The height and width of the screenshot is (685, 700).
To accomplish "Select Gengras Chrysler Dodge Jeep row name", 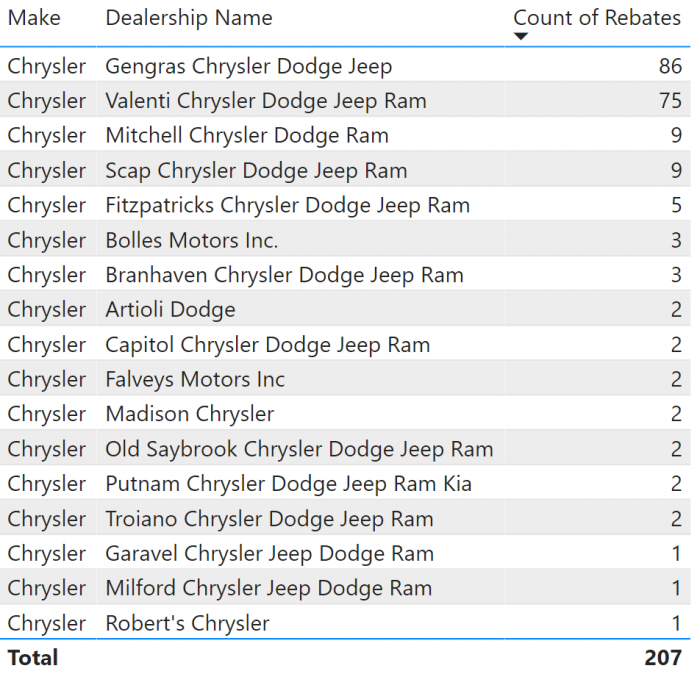I will [249, 66].
